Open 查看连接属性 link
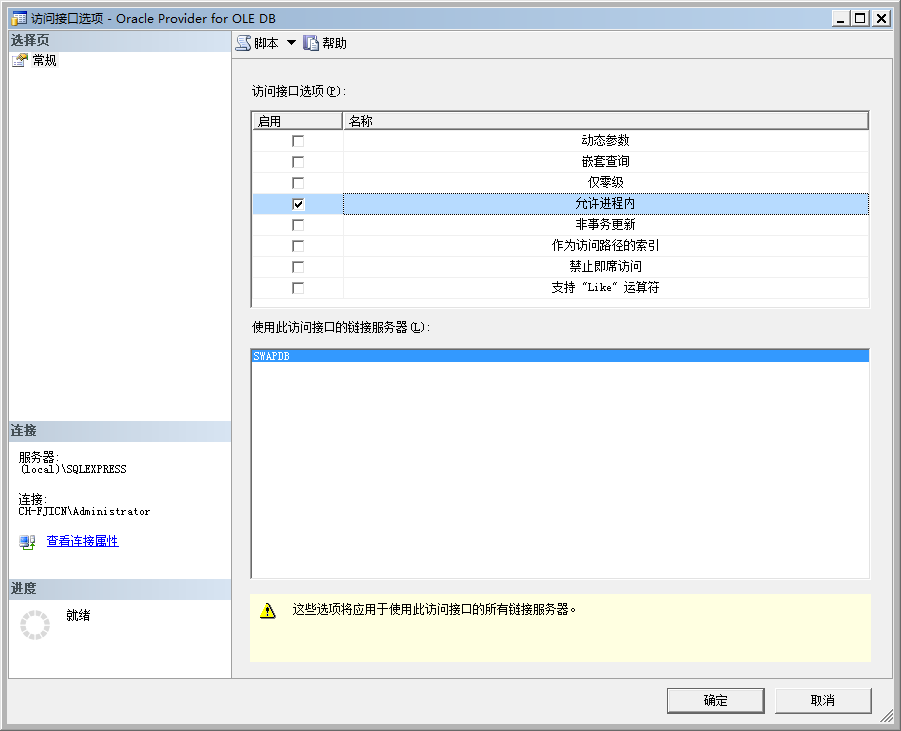The width and height of the screenshot is (901, 731). click(82, 541)
